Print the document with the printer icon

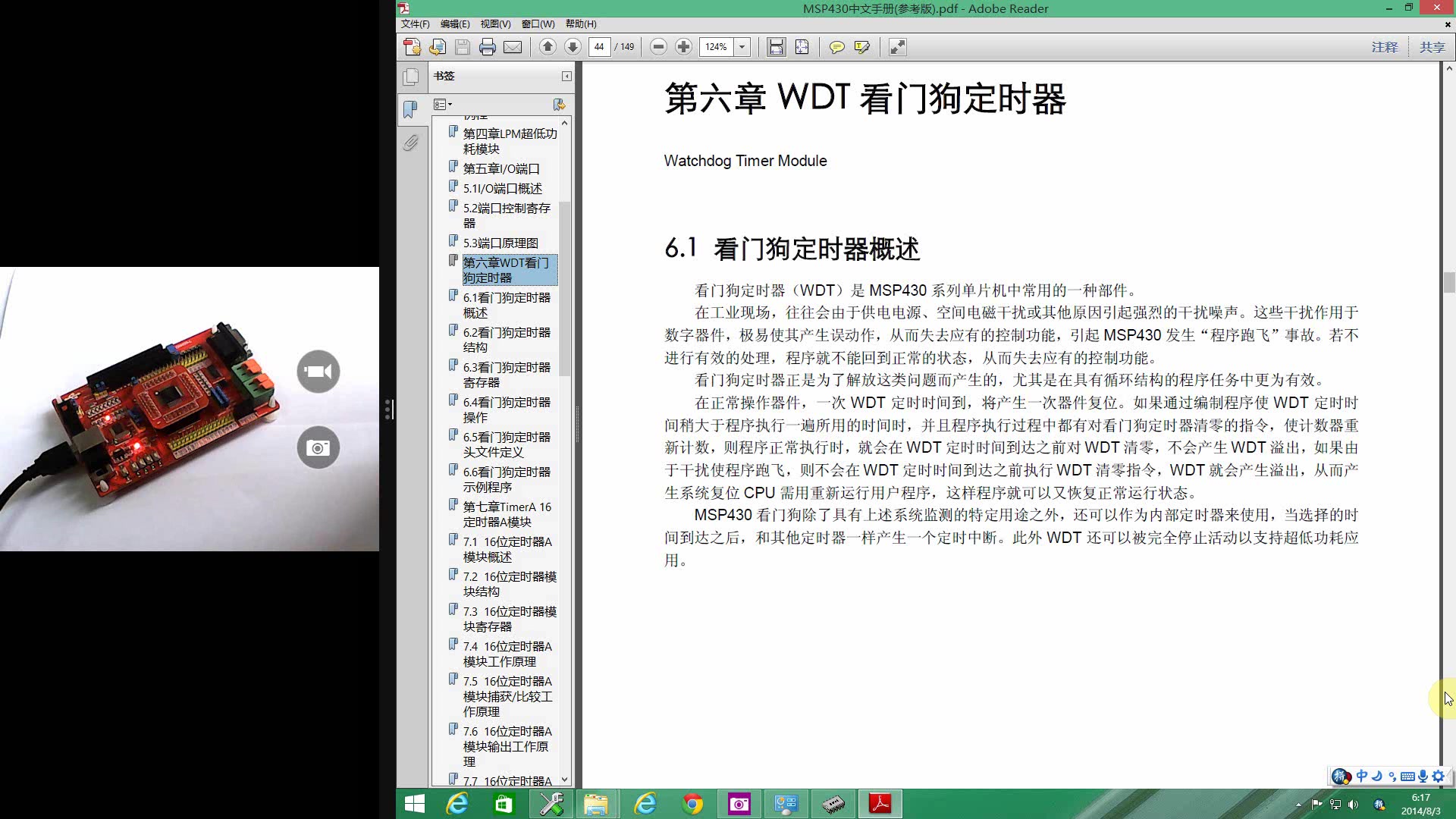click(x=488, y=47)
